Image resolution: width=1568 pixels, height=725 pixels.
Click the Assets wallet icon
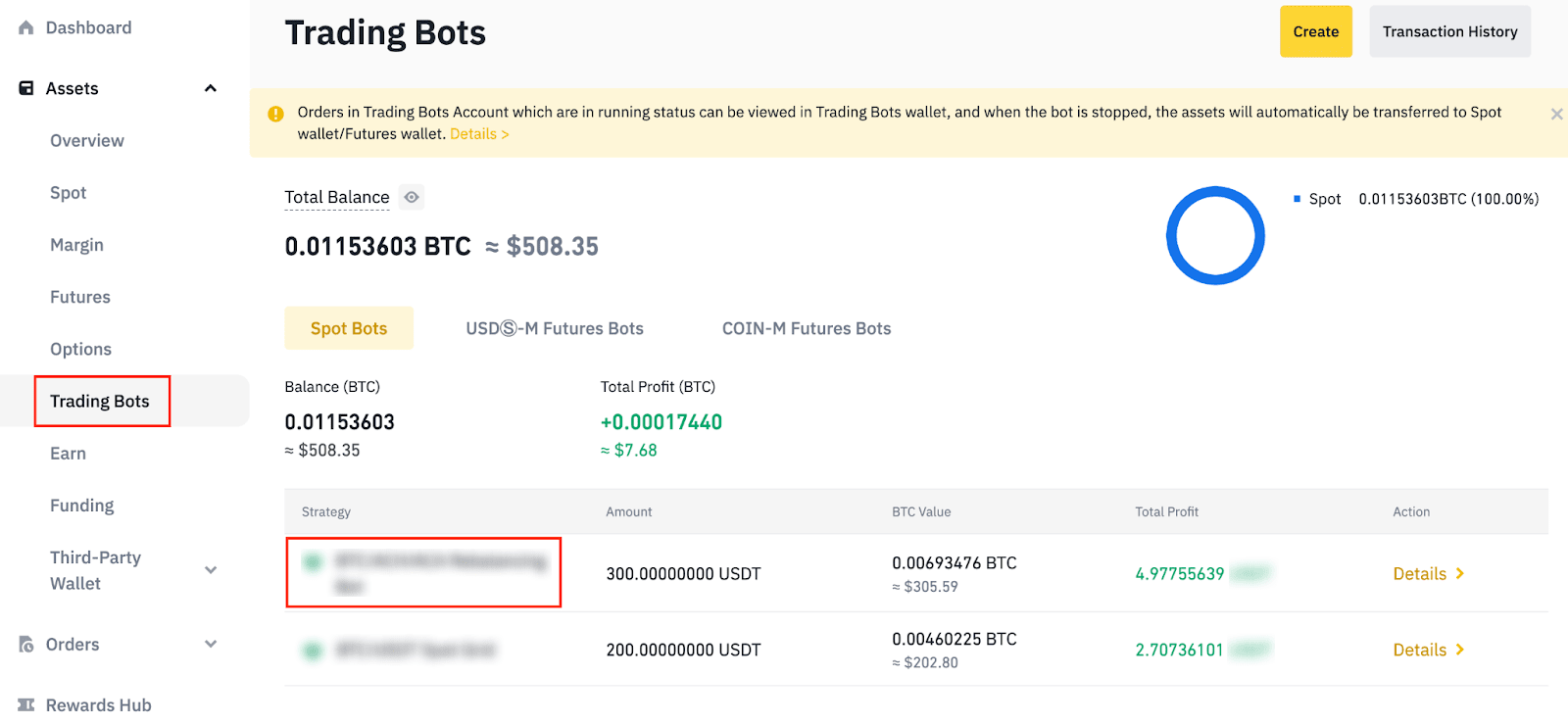coord(26,88)
